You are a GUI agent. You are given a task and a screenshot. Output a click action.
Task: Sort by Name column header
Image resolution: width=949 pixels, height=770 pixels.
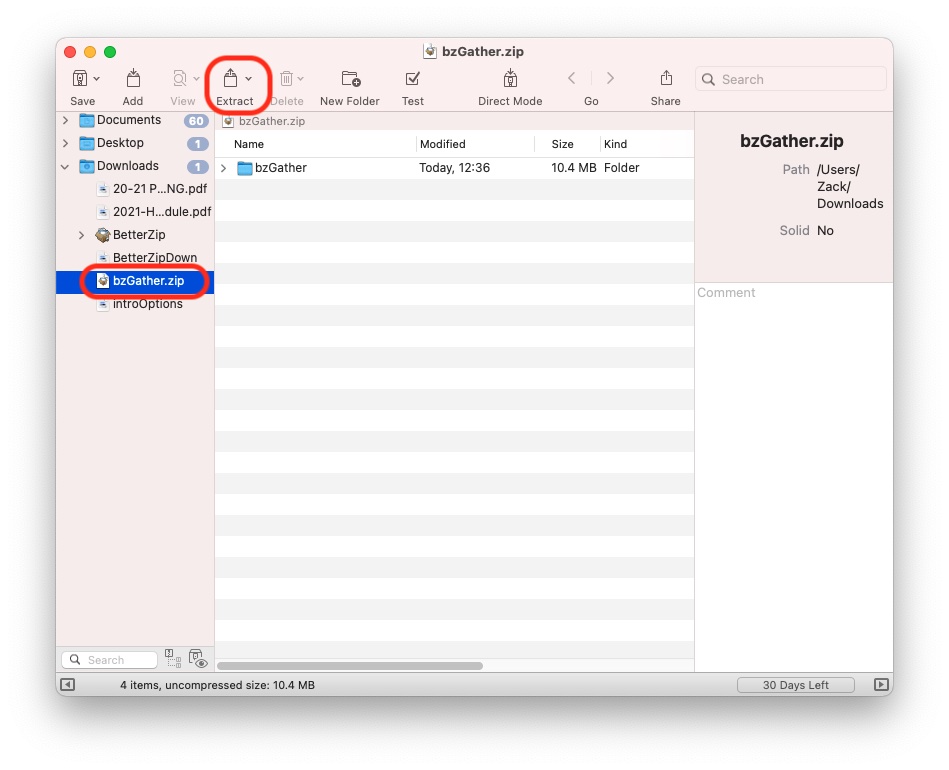[249, 144]
